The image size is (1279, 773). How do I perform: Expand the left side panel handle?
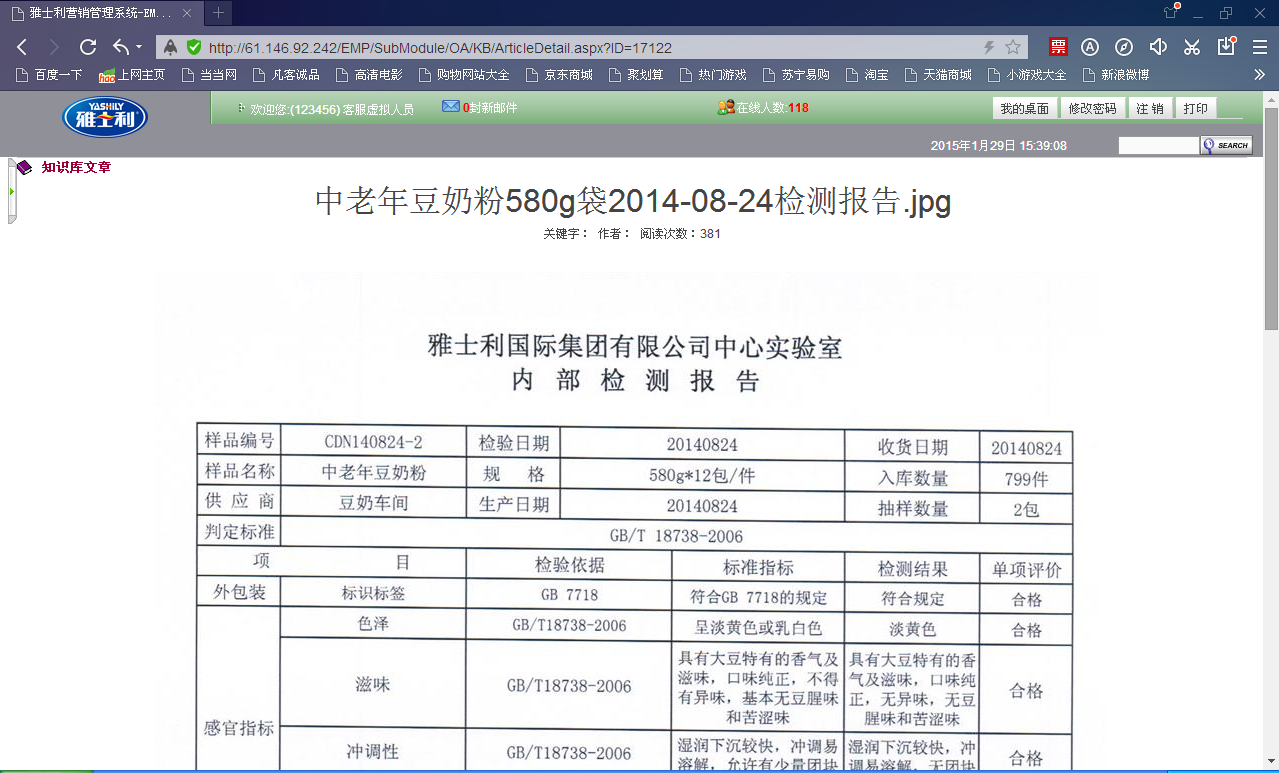coord(11,190)
